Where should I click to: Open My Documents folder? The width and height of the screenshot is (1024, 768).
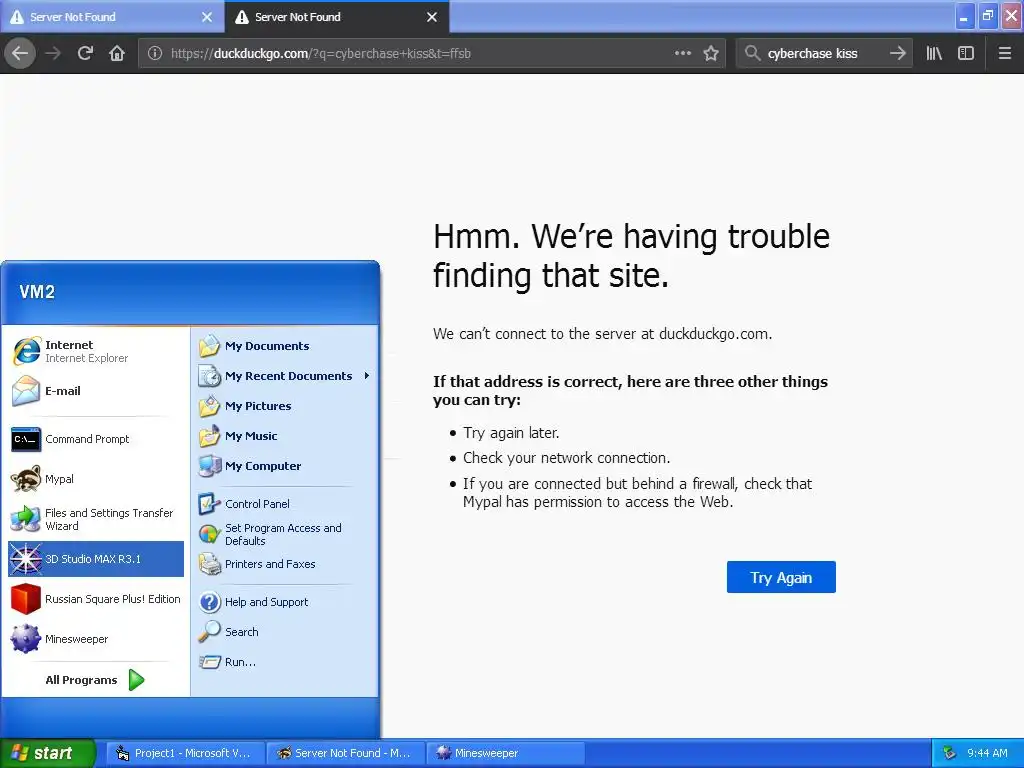point(284,346)
